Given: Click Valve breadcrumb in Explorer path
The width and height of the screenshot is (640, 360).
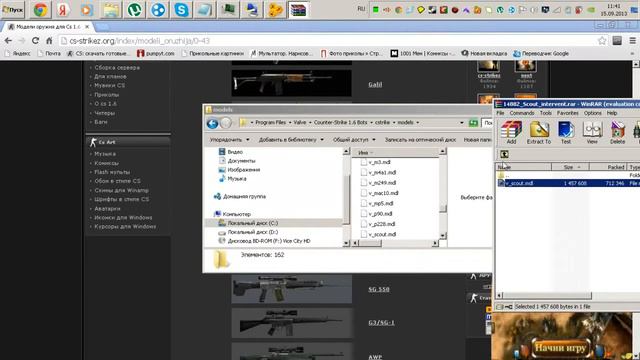Looking at the screenshot, I should point(300,122).
